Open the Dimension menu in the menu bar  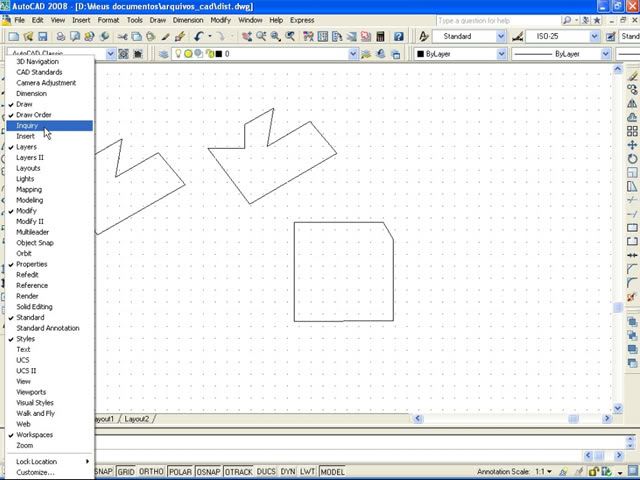pyautogui.click(x=188, y=20)
